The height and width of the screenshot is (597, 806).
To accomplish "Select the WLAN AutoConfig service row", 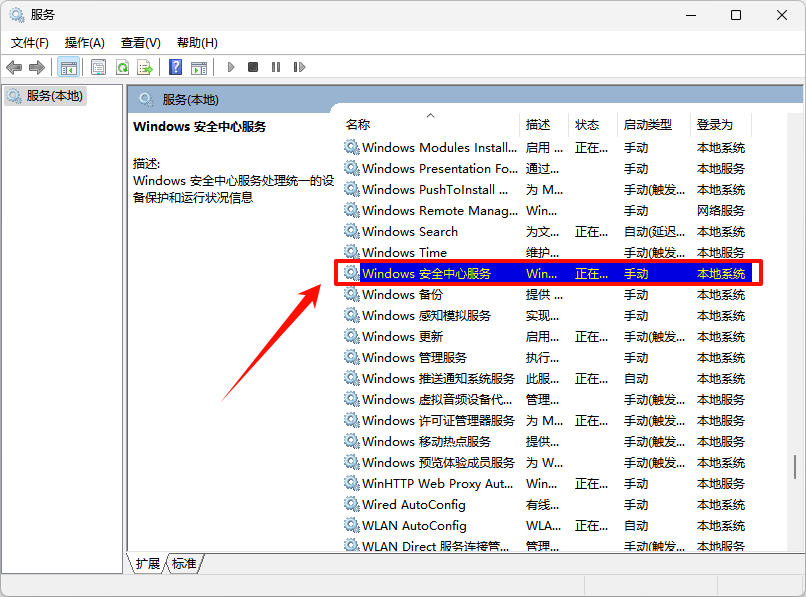I will 547,526.
